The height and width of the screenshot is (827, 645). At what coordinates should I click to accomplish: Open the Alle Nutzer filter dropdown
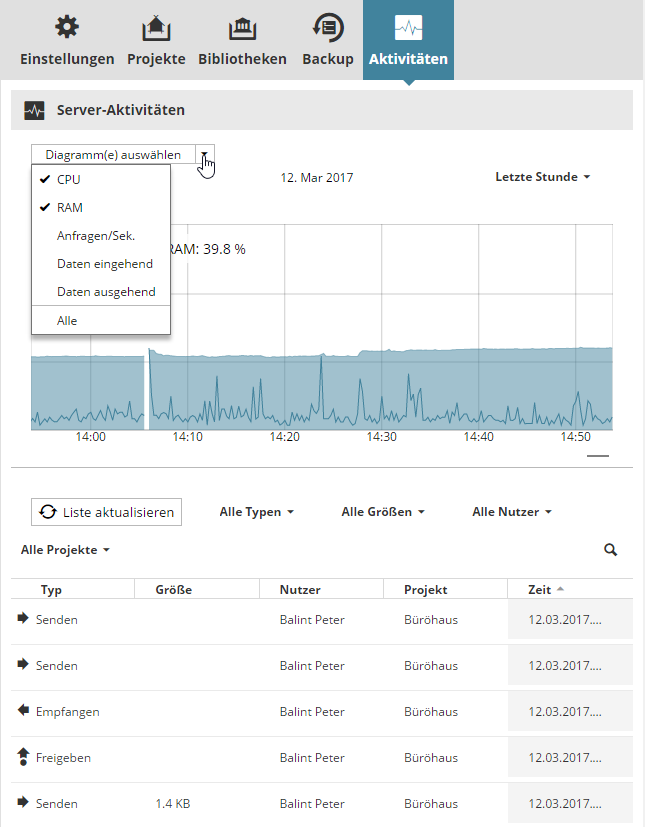pos(512,512)
